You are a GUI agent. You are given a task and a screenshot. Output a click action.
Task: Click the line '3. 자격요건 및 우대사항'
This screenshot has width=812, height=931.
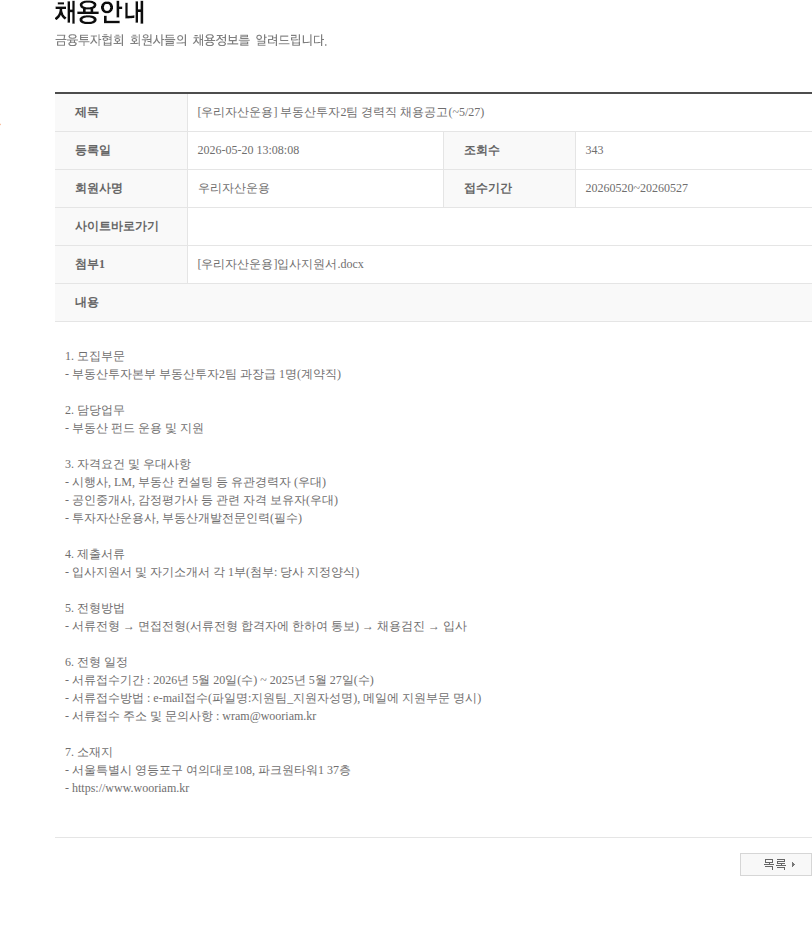coord(128,464)
